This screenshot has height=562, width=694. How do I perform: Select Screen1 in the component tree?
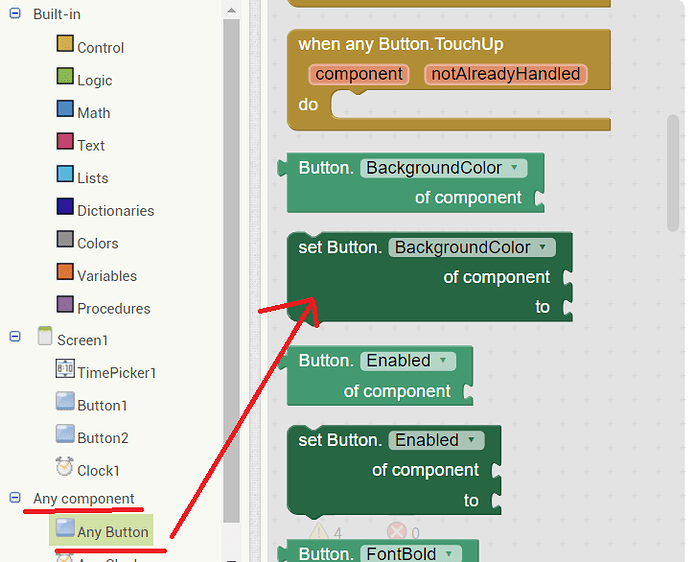(82, 340)
